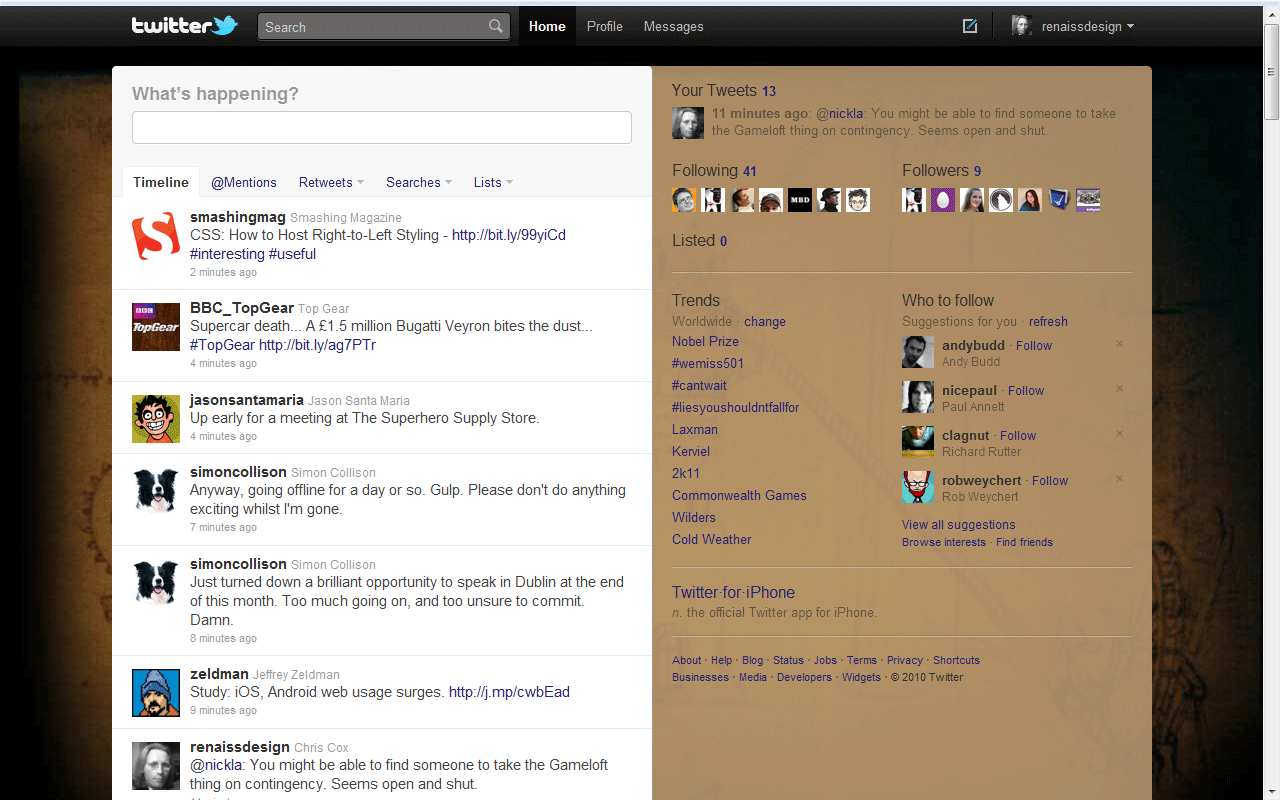Screen dimensions: 1280x800
Task: Click the search magnifier icon
Action: coord(496,27)
